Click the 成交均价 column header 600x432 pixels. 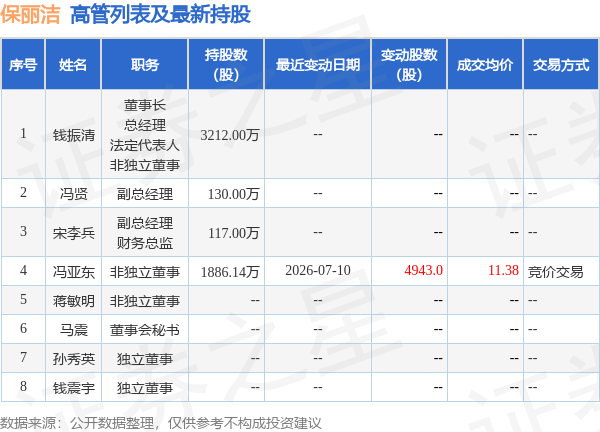[485, 64]
